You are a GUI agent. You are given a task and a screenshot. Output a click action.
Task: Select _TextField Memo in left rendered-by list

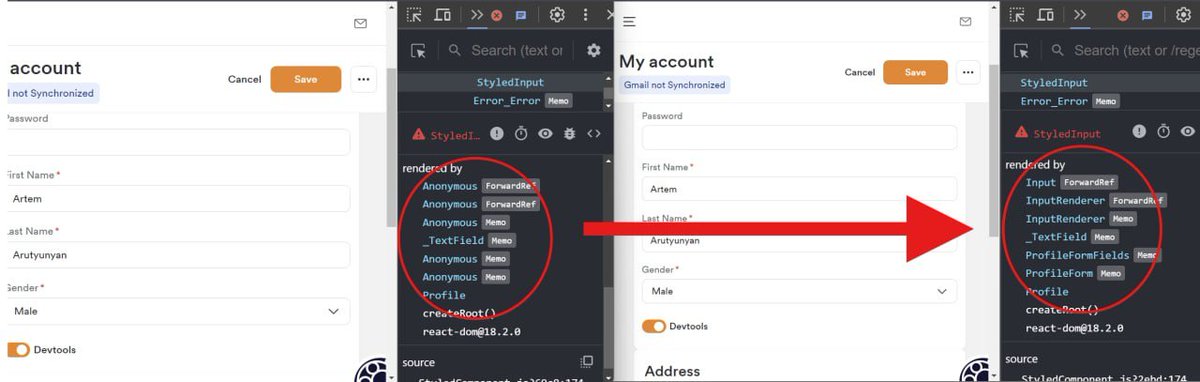[469, 241]
